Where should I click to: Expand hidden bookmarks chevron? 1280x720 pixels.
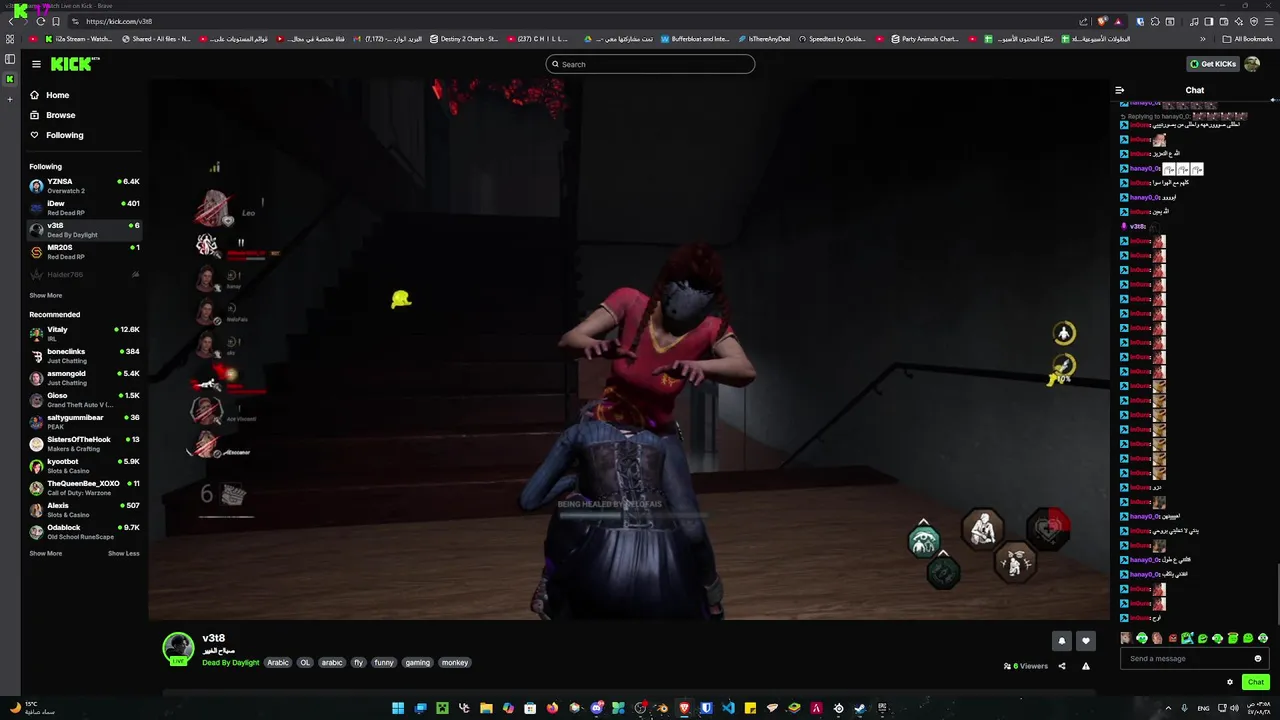click(1203, 39)
